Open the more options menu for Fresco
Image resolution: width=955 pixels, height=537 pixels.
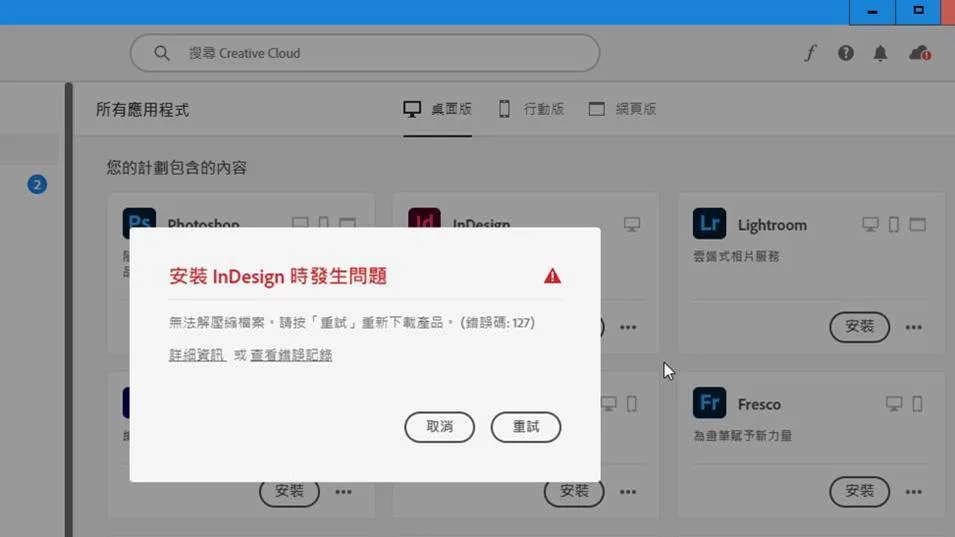[x=914, y=492]
